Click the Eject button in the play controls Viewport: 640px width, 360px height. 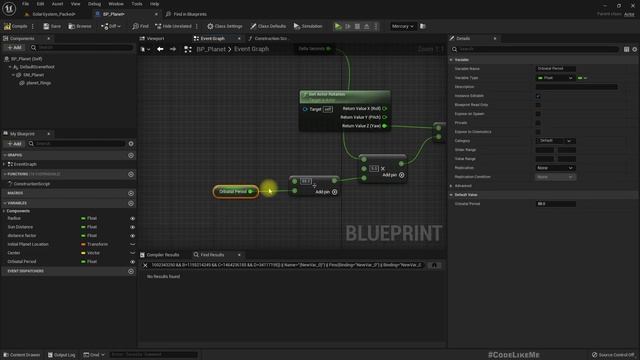coord(367,26)
